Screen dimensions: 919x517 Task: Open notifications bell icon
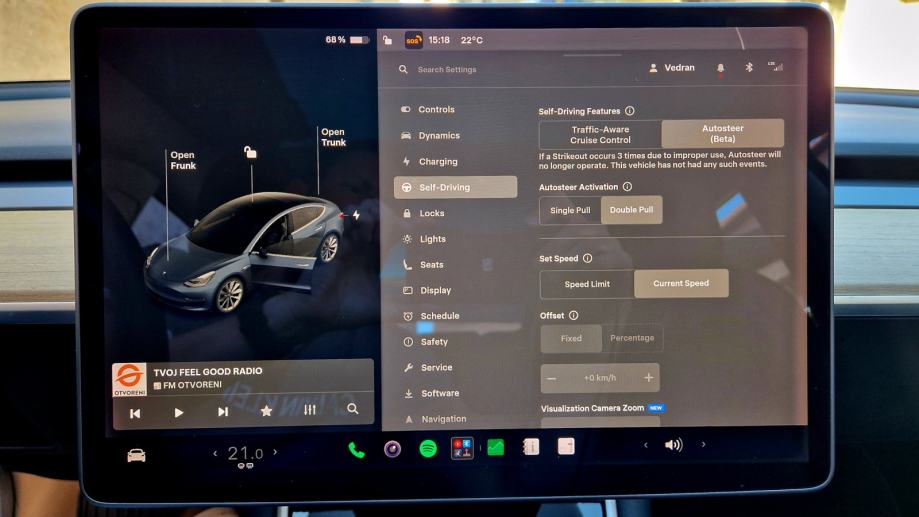coord(720,69)
